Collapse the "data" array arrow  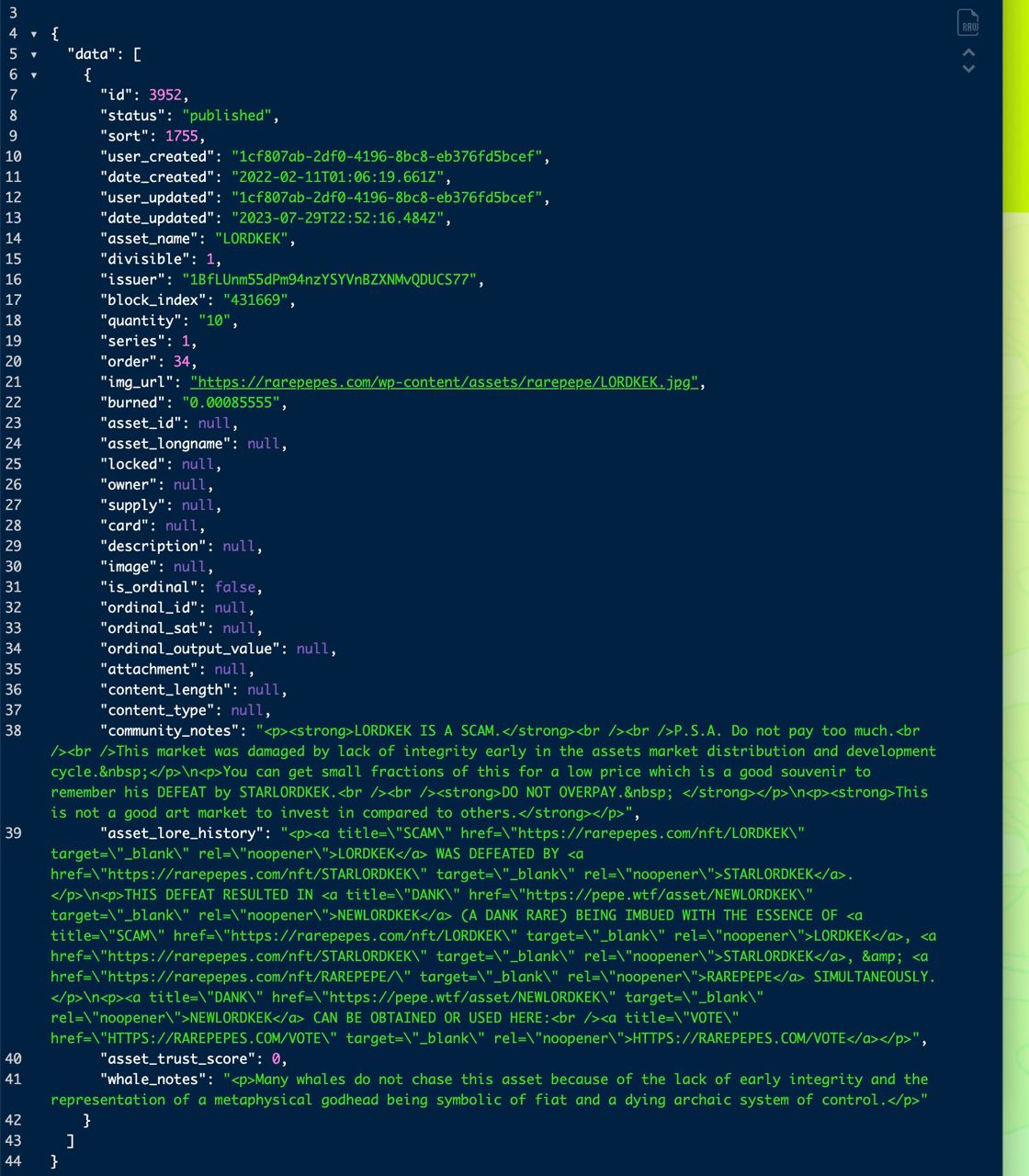pyautogui.click(x=34, y=54)
